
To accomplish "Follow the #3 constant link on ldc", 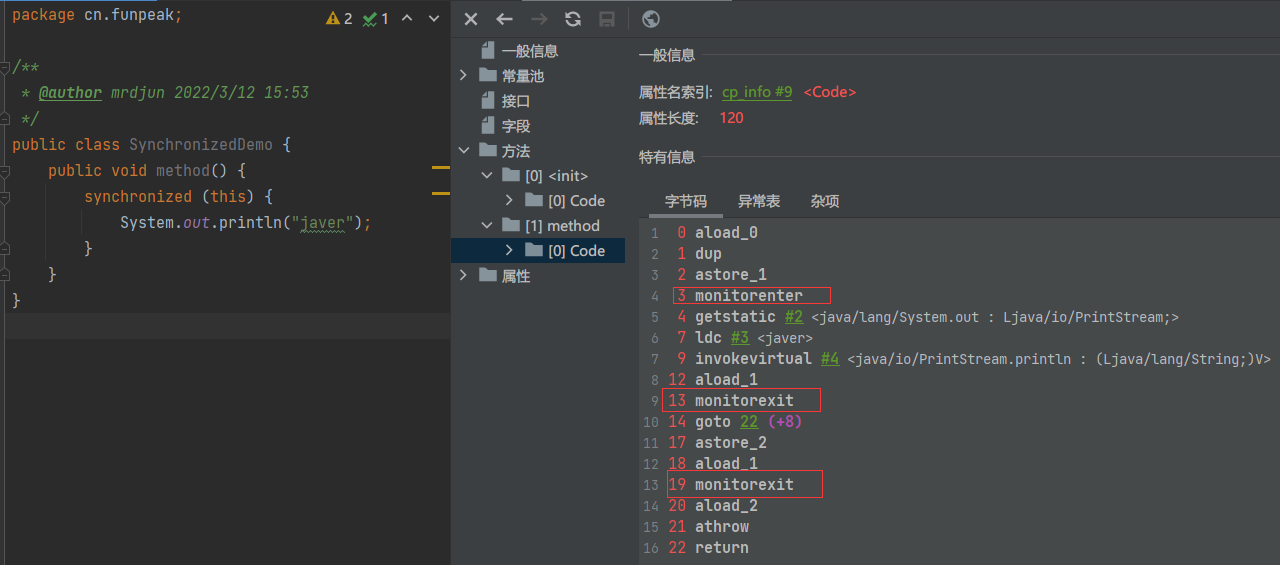I will coord(738,338).
